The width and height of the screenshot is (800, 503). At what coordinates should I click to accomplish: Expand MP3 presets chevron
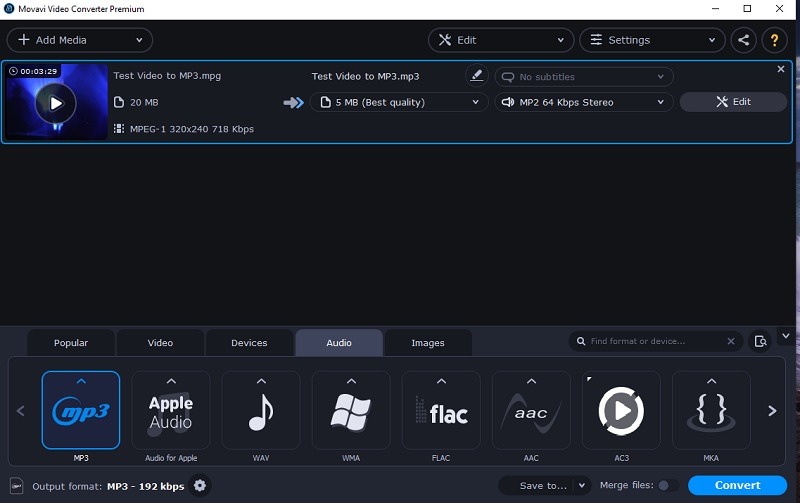point(81,381)
